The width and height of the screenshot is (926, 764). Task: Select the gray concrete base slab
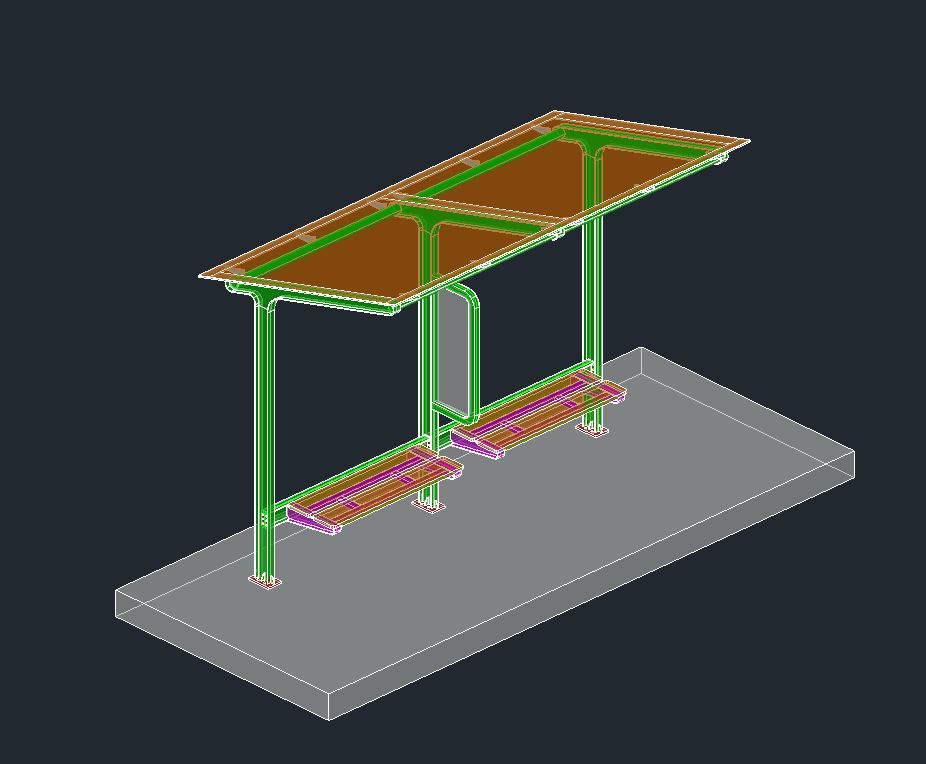point(484,534)
